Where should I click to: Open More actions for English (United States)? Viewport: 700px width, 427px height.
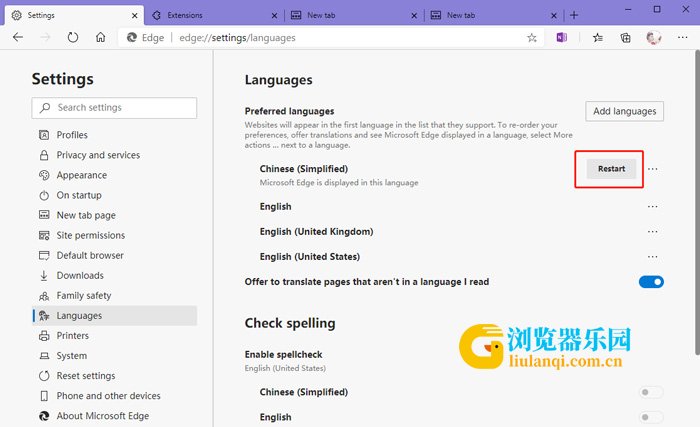tap(652, 257)
